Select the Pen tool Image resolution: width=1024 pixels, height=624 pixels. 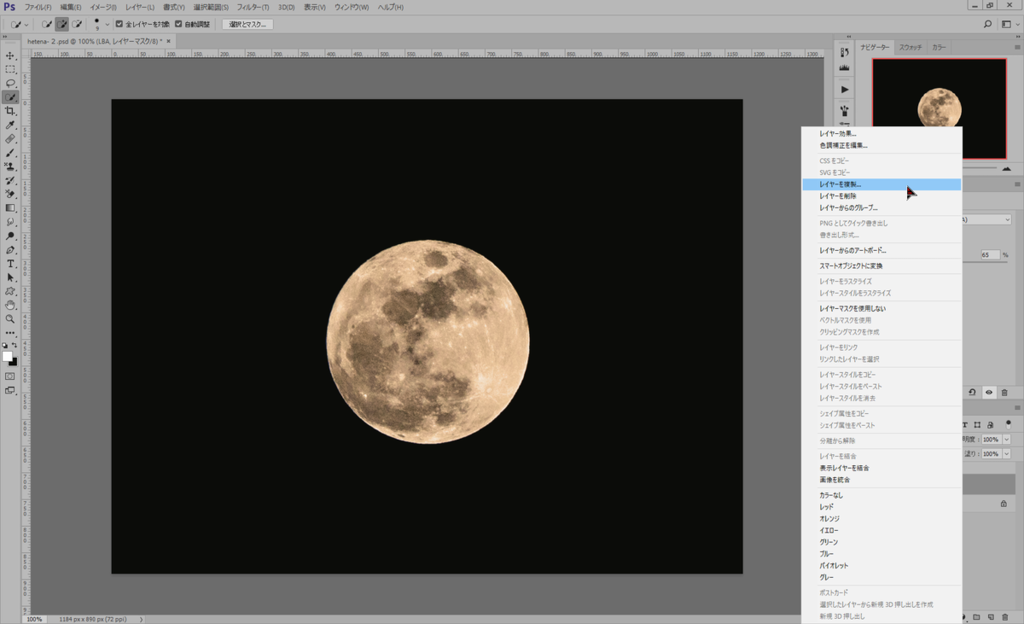coord(10,250)
